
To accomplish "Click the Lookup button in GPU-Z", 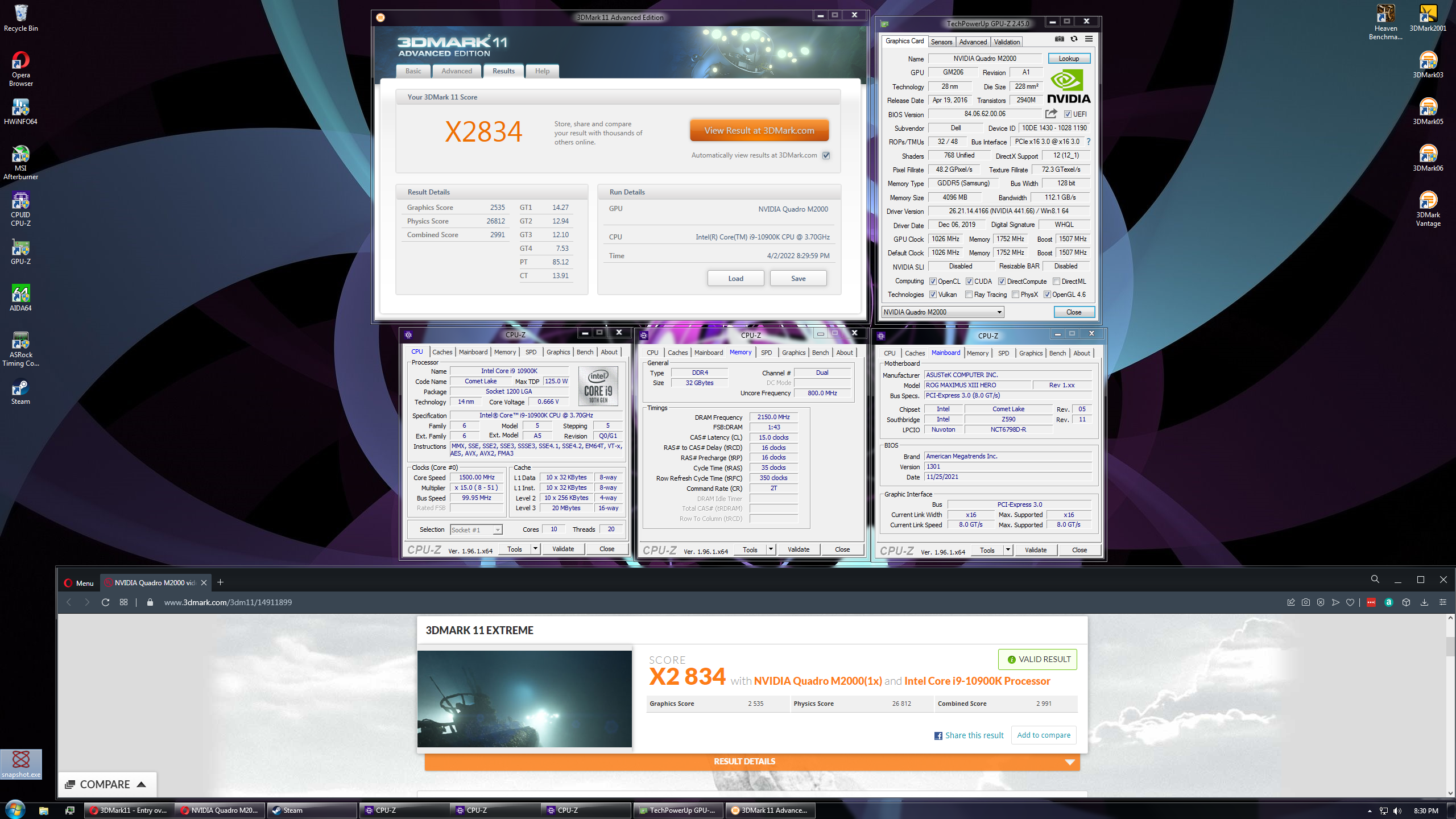I will pos(1069,59).
